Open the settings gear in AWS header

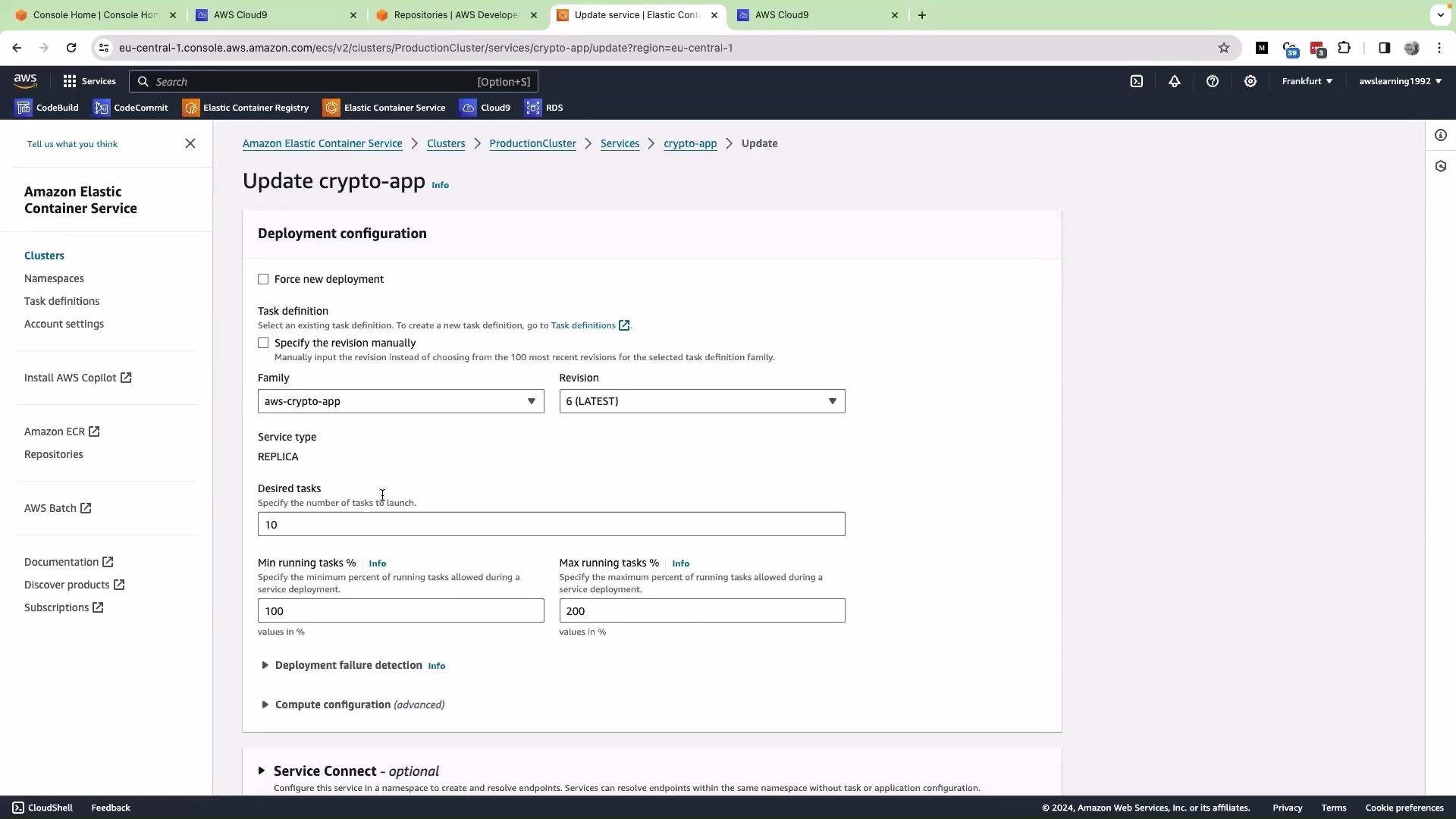point(1250,81)
